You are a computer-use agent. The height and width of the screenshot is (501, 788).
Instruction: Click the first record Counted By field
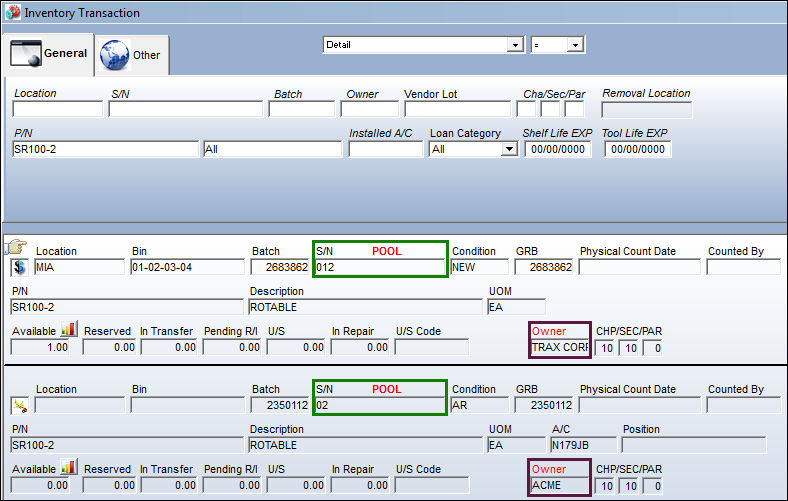pos(744,267)
